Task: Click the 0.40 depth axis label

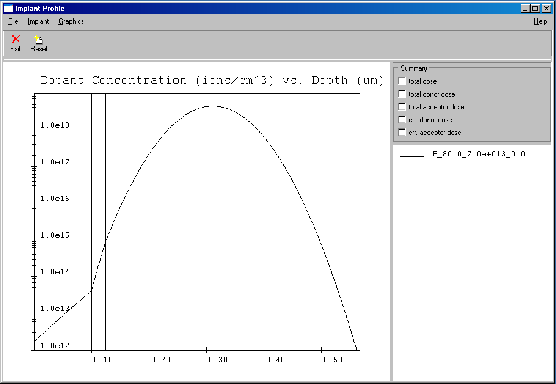Action: 275,360
